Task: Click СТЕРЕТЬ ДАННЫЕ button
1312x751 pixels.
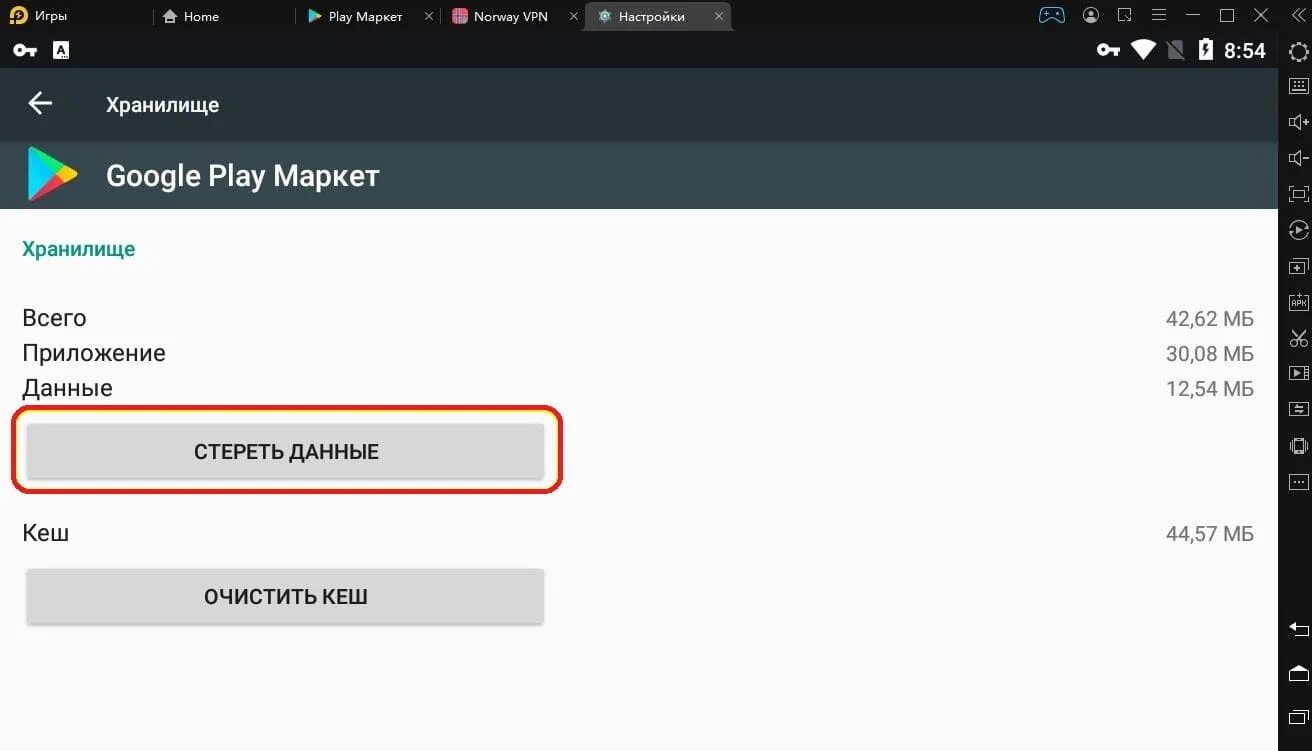Action: coord(286,451)
